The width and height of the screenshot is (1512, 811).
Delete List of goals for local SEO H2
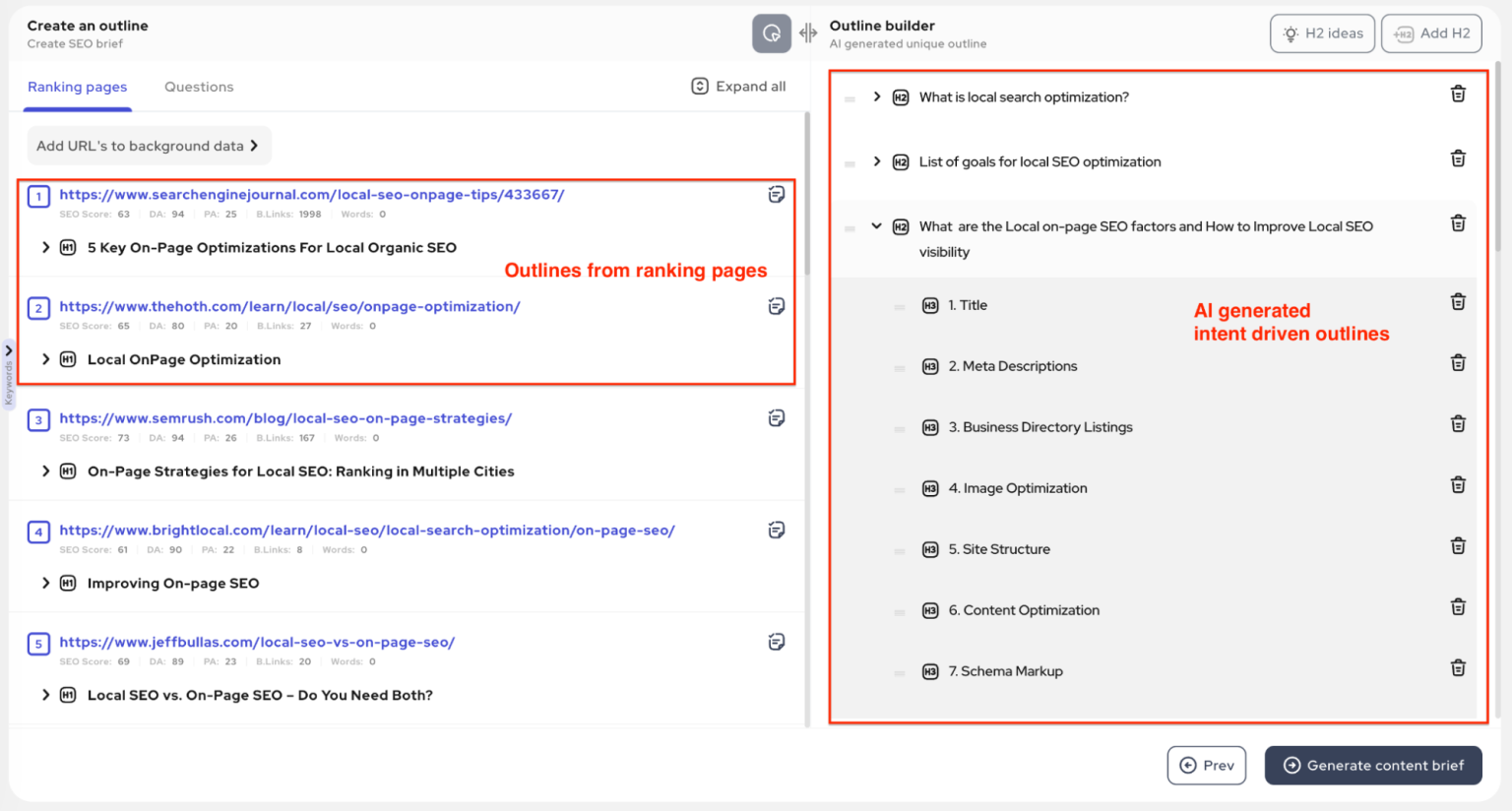(x=1458, y=159)
